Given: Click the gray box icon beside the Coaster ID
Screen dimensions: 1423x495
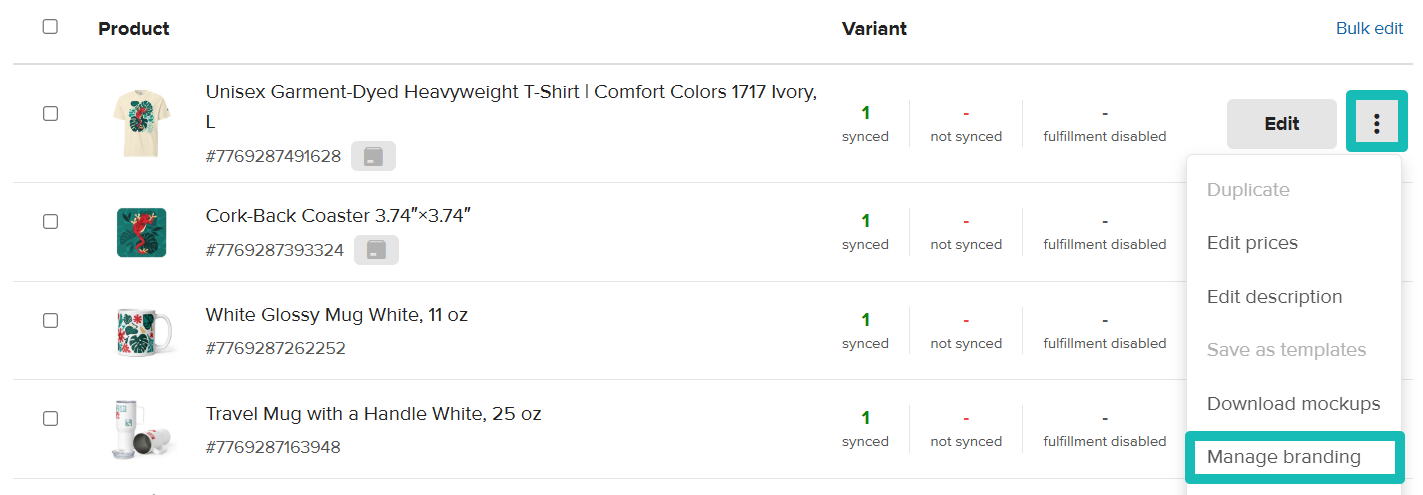Looking at the screenshot, I should click(376, 250).
